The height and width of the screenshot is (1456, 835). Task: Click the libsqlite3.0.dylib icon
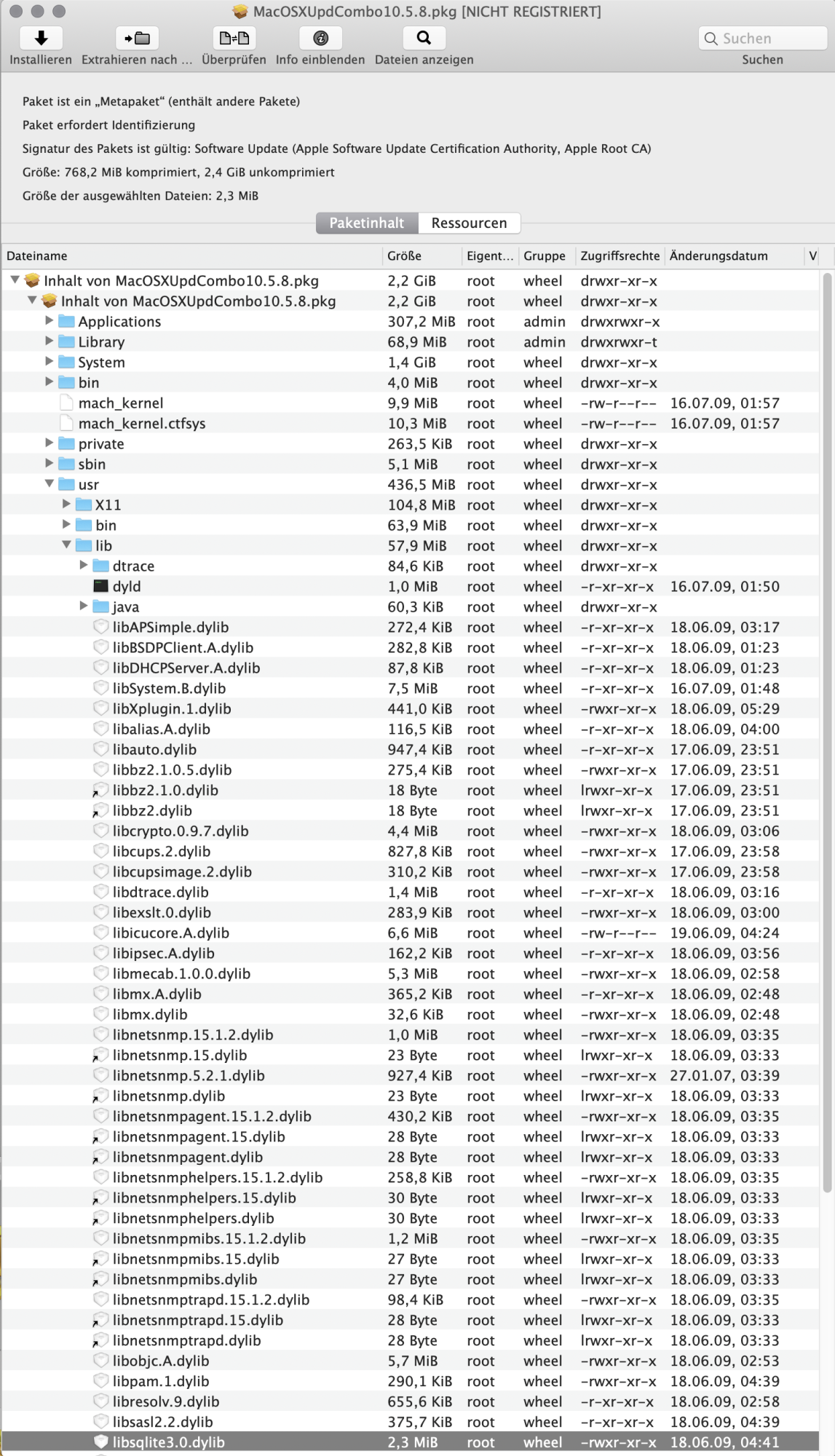pos(100,1442)
